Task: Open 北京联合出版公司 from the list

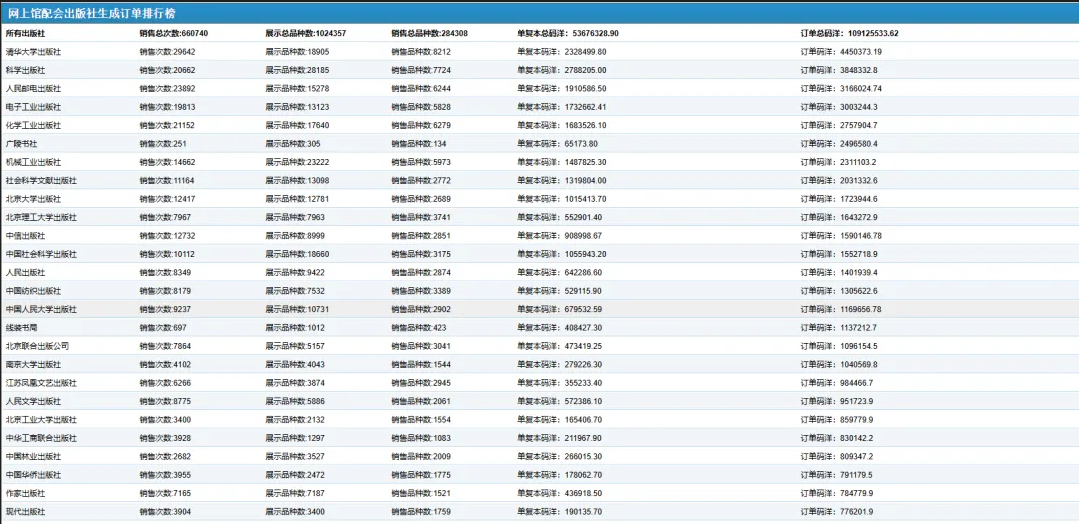Action: [37, 346]
